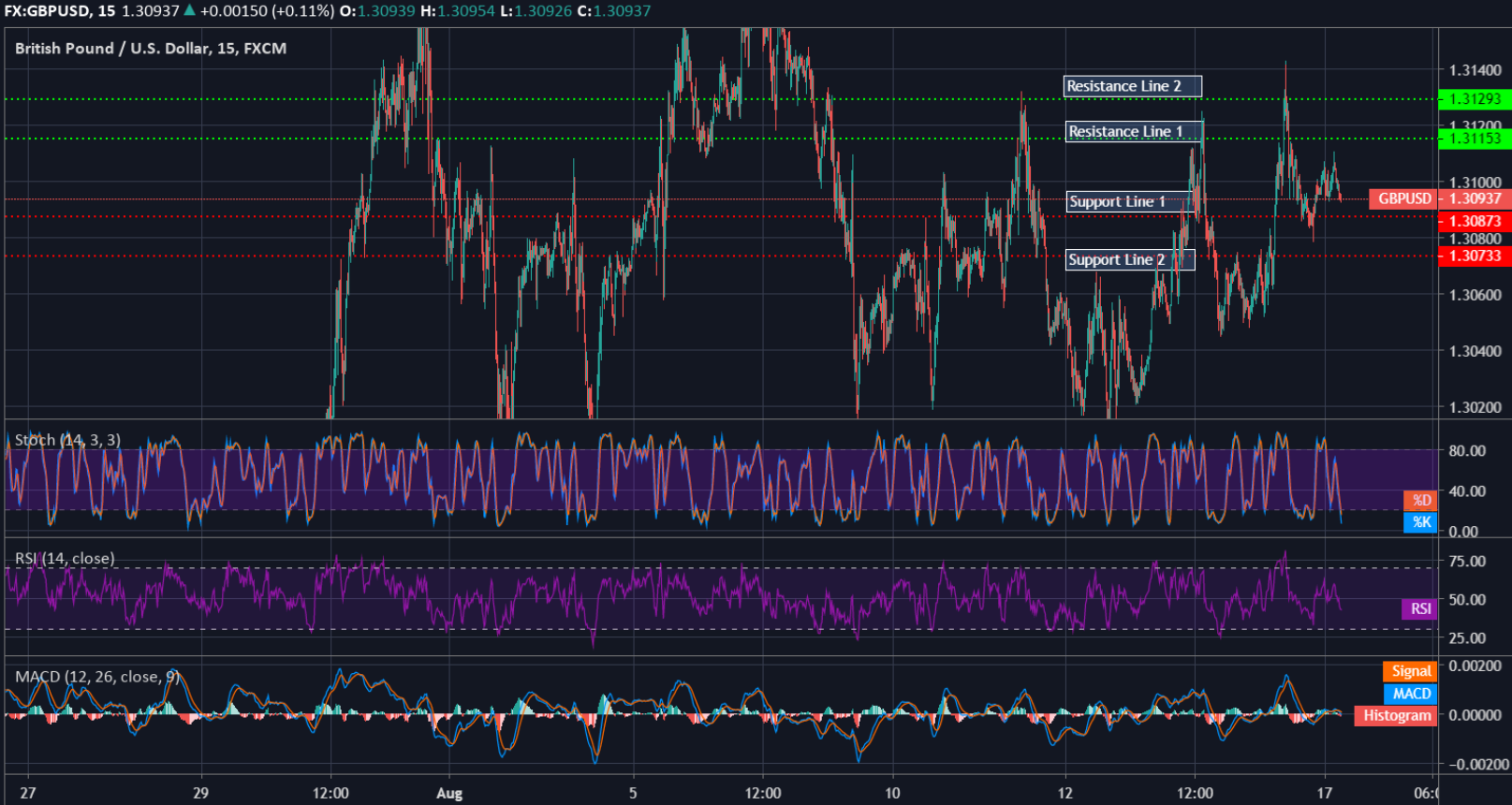Click the 80.00 stochastic axis value
The image size is (1512, 805).
click(x=1467, y=450)
